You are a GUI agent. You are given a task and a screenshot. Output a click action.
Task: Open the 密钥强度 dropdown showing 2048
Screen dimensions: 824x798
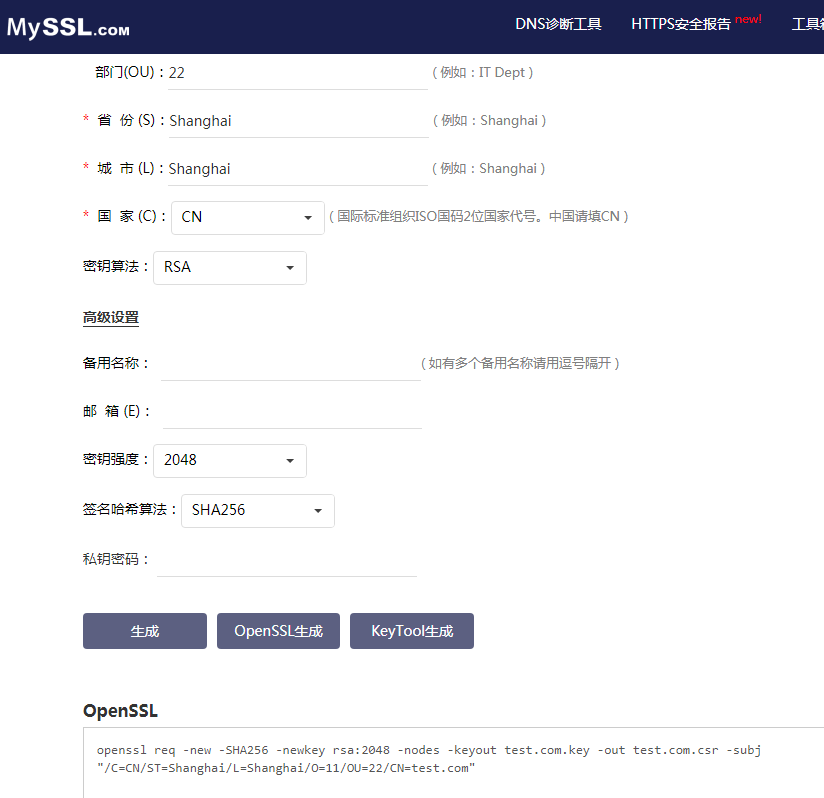pos(229,460)
